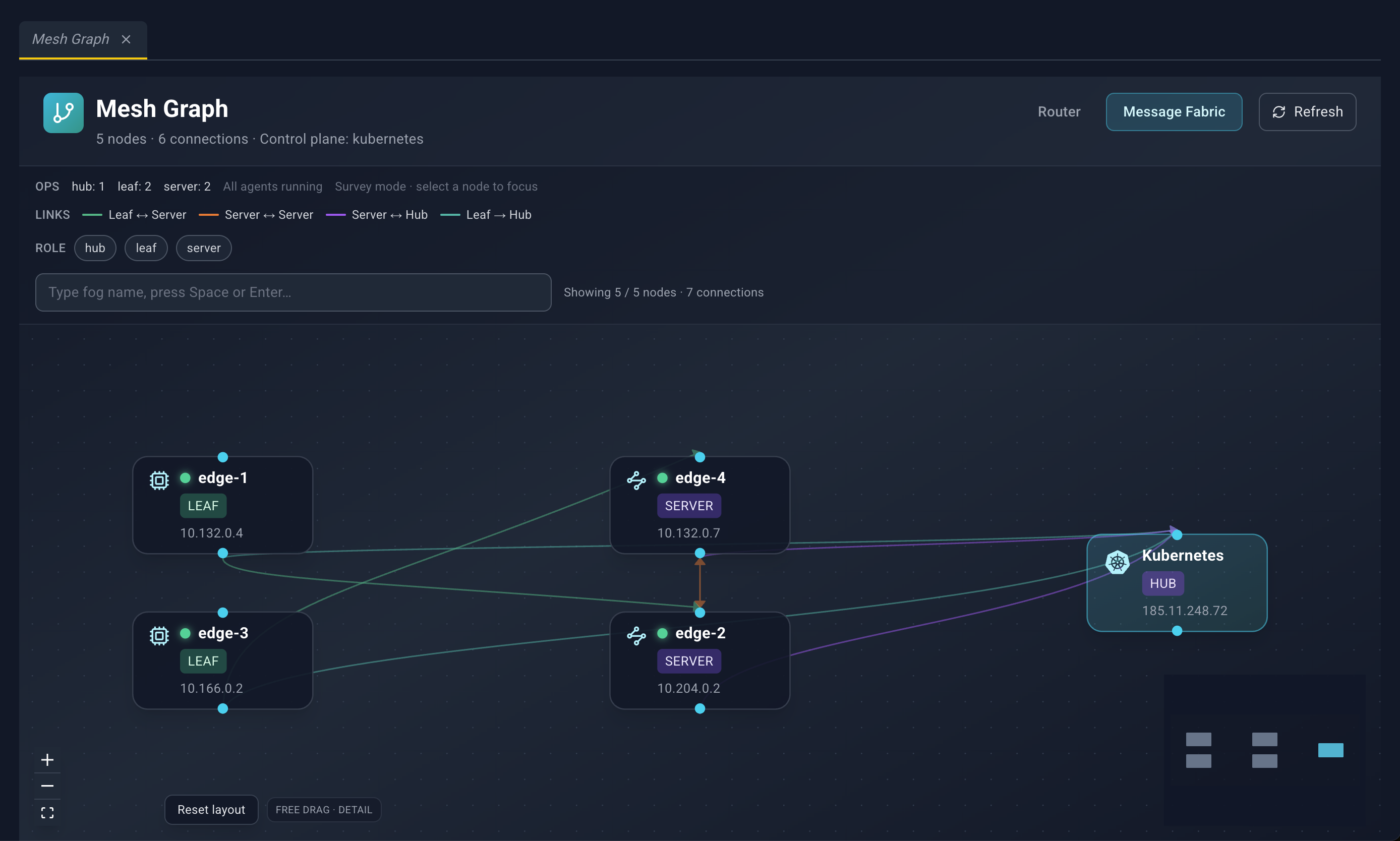The height and width of the screenshot is (841, 1400).
Task: Click the top connector handle of edge-1
Action: point(223,457)
